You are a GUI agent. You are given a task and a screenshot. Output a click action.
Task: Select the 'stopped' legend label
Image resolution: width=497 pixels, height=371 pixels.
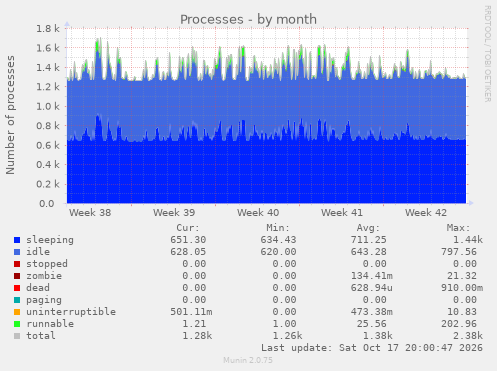click(x=47, y=264)
